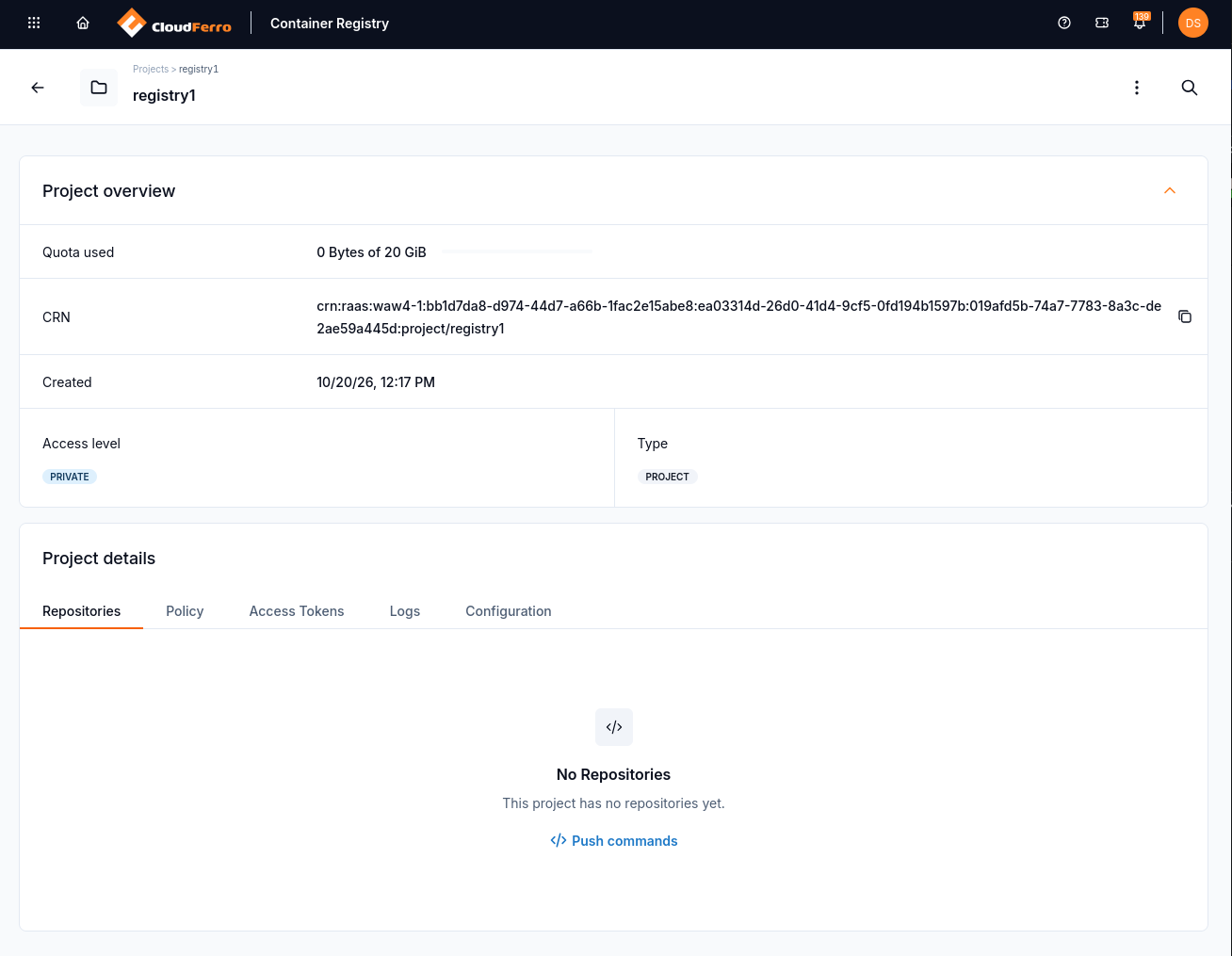1232x956 pixels.
Task: Collapse the Project overview panel
Action: click(x=1170, y=190)
